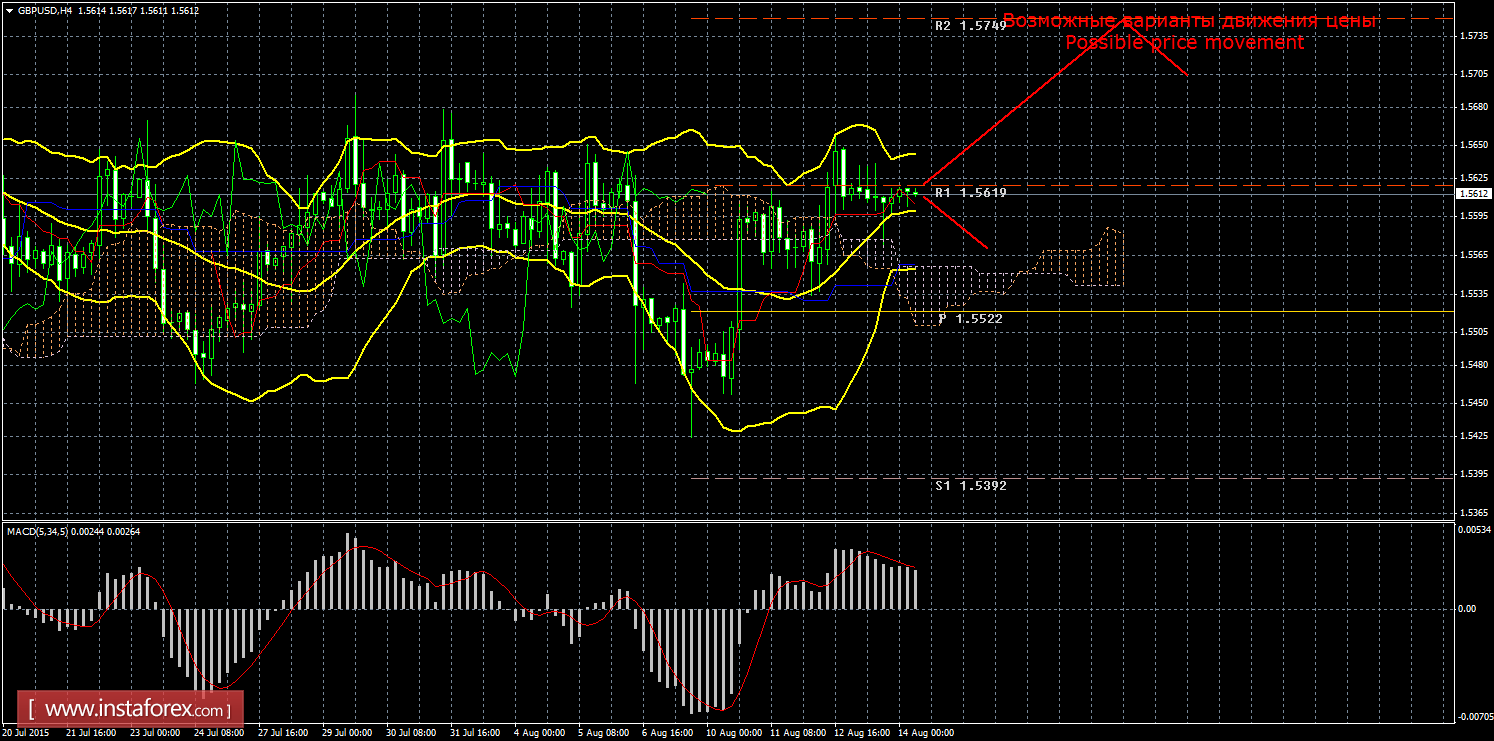
Task: Click 1.5365 on the price axis
Action: (1472, 512)
